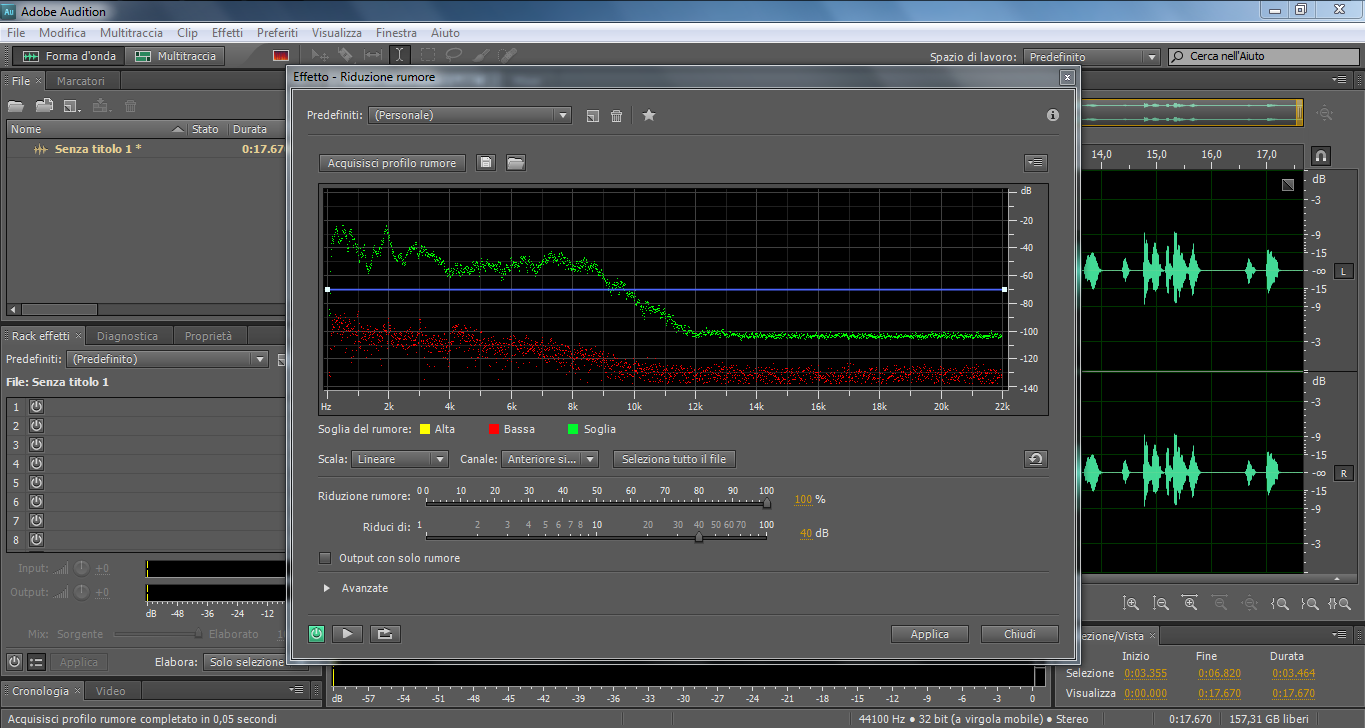Import file icon in Files panel
Screen dimensions: 1365x728
pyautogui.click(x=44, y=105)
